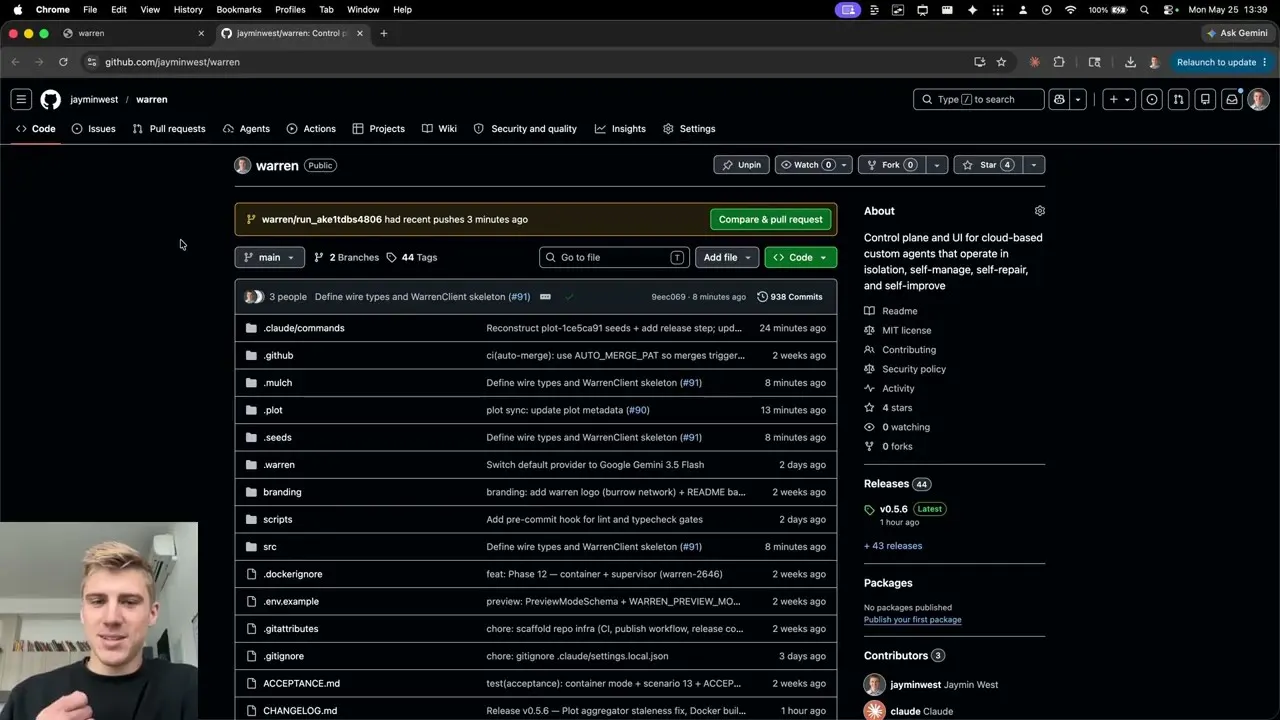
Task: Open the Copilot chat icon in header
Action: point(1059,99)
